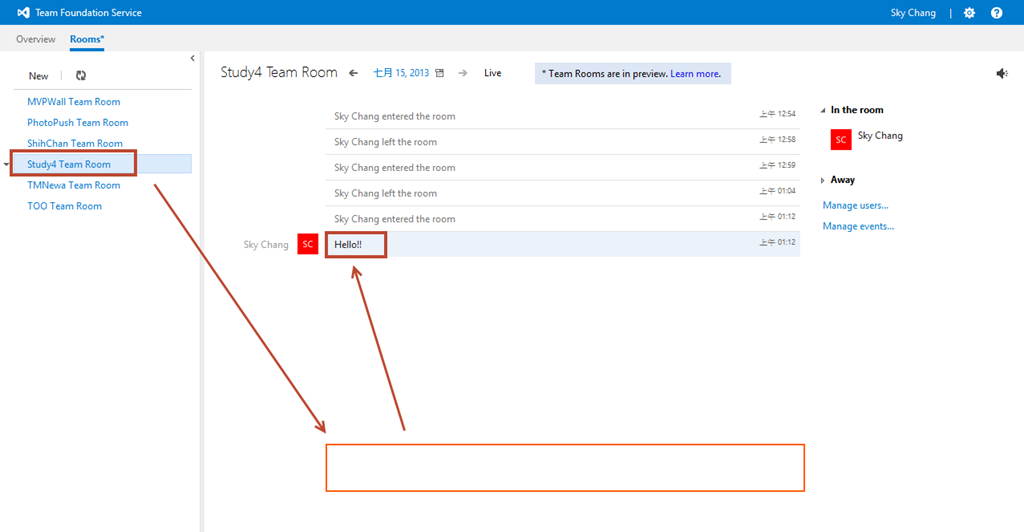Select the Hello!! message
The width and height of the screenshot is (1024, 532).
click(x=563, y=244)
